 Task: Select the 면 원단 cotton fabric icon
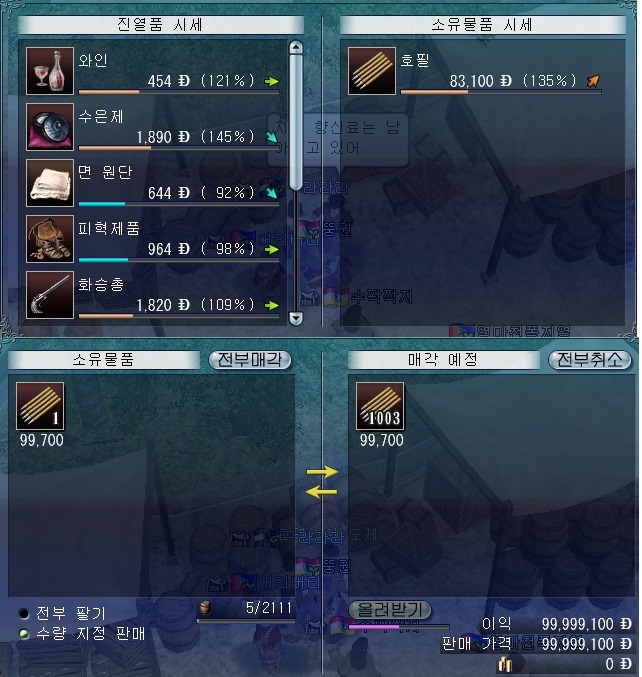[50, 183]
